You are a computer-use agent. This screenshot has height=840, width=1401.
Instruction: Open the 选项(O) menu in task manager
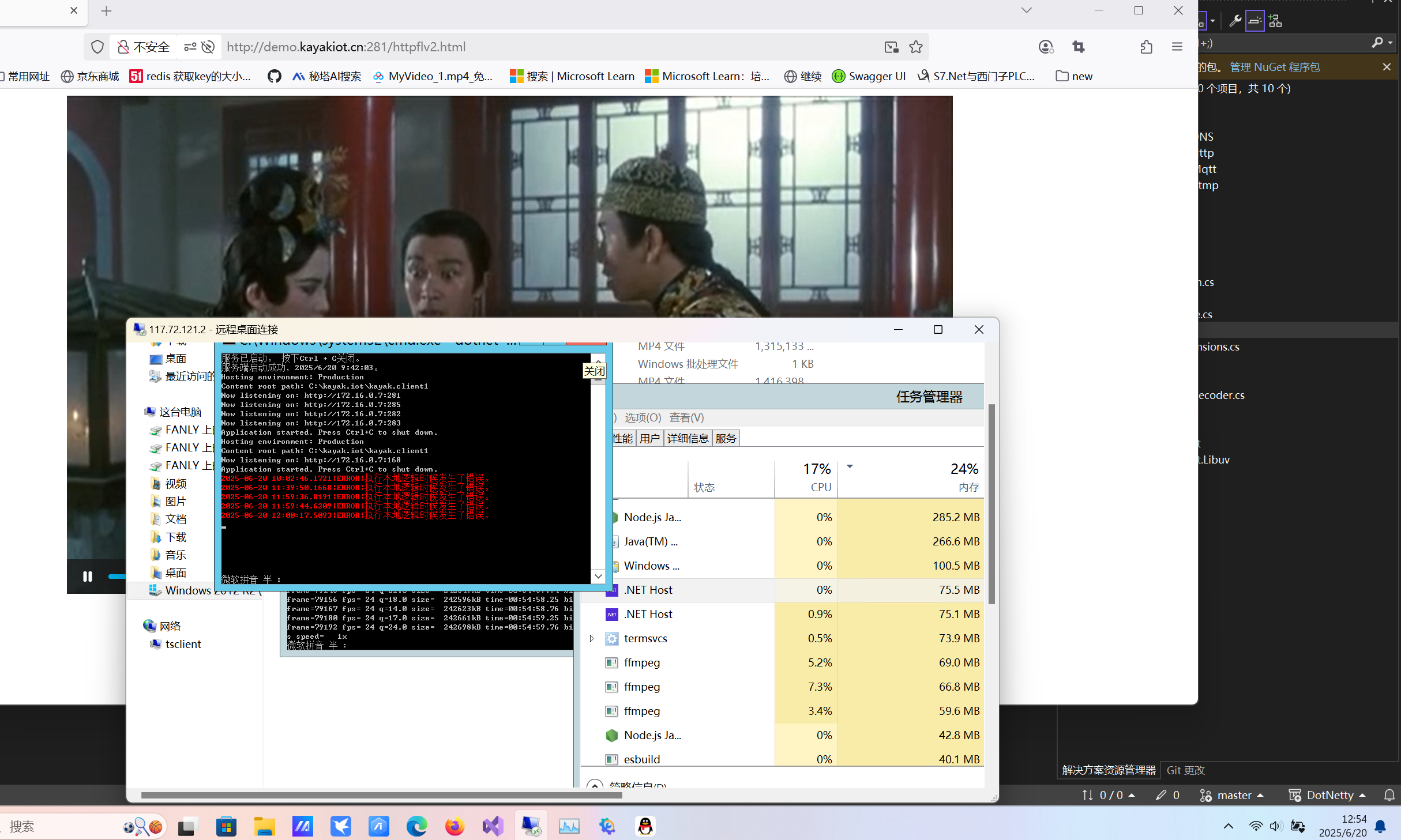point(643,417)
